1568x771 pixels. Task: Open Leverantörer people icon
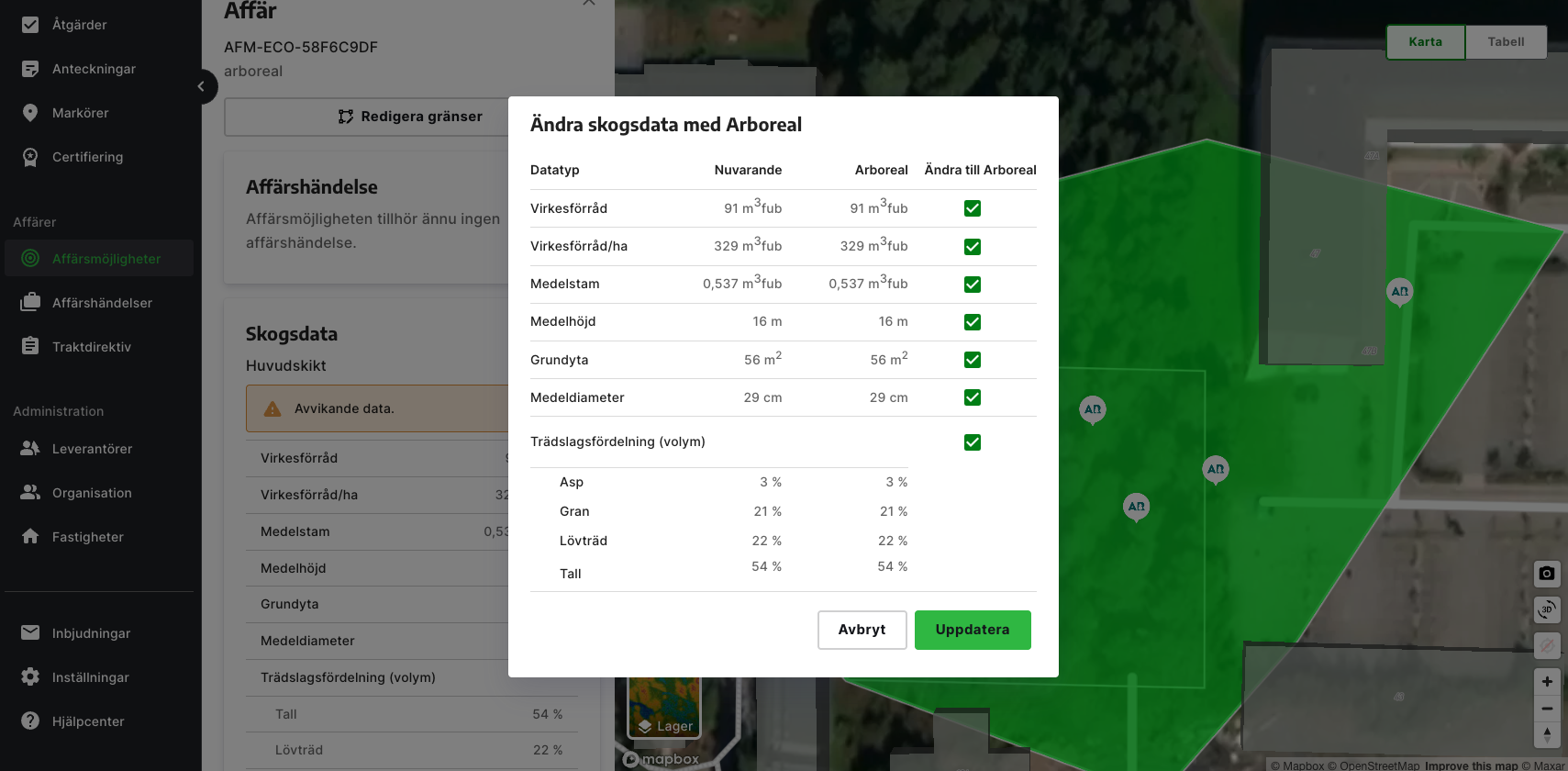coord(30,448)
